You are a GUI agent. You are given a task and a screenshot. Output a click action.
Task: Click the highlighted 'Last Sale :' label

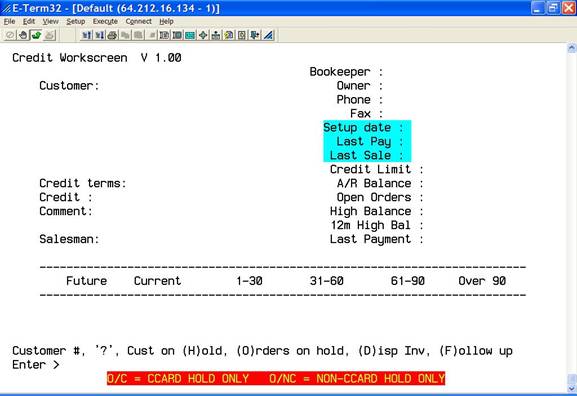coord(367,155)
